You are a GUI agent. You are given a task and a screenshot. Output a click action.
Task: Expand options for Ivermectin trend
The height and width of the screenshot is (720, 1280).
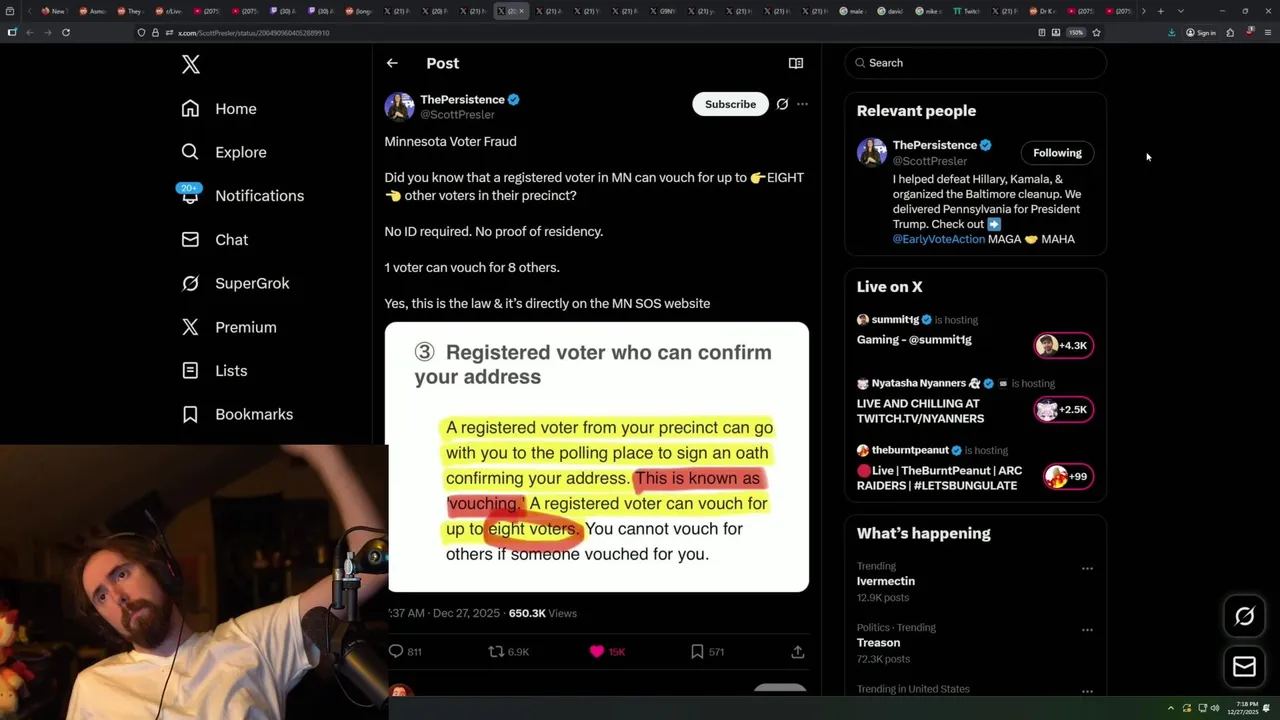click(x=1087, y=568)
